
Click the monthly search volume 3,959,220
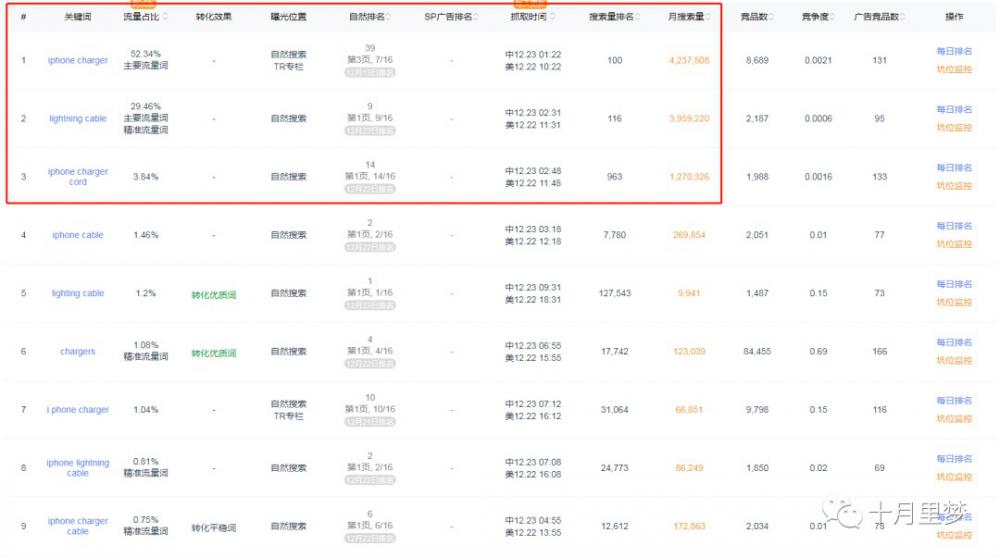pyautogui.click(x=689, y=118)
